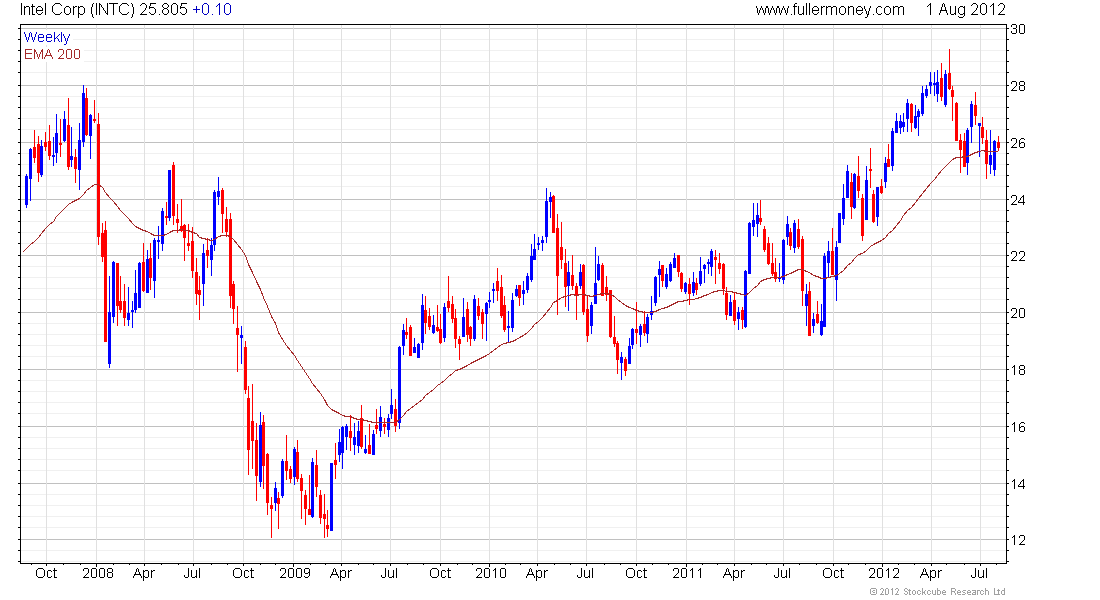Image resolution: width=1100 pixels, height=600 pixels.
Task: Click the Jul label between 2011 and 2012
Action: (x=782, y=573)
